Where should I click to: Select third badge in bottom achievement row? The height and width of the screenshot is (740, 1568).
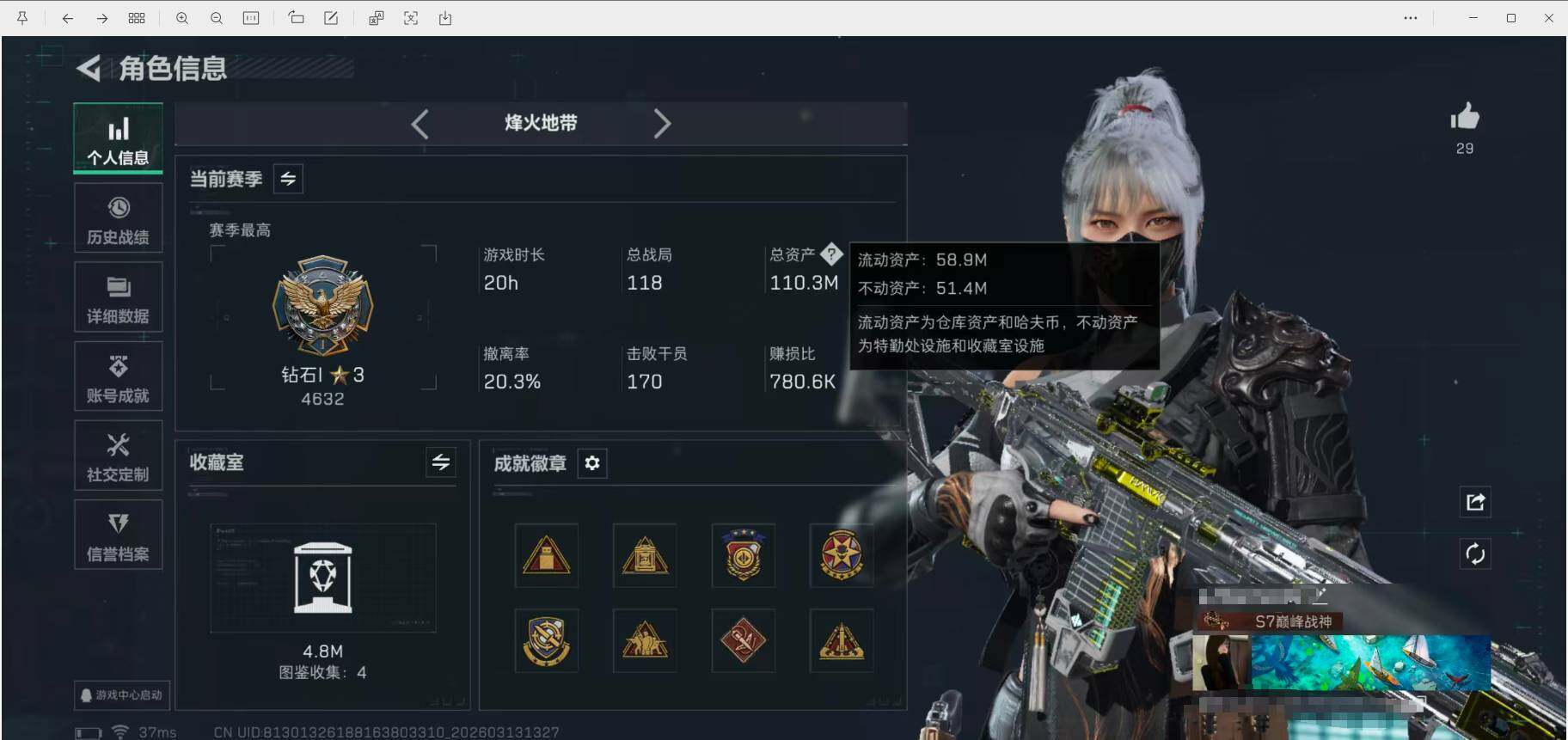pyautogui.click(x=744, y=641)
